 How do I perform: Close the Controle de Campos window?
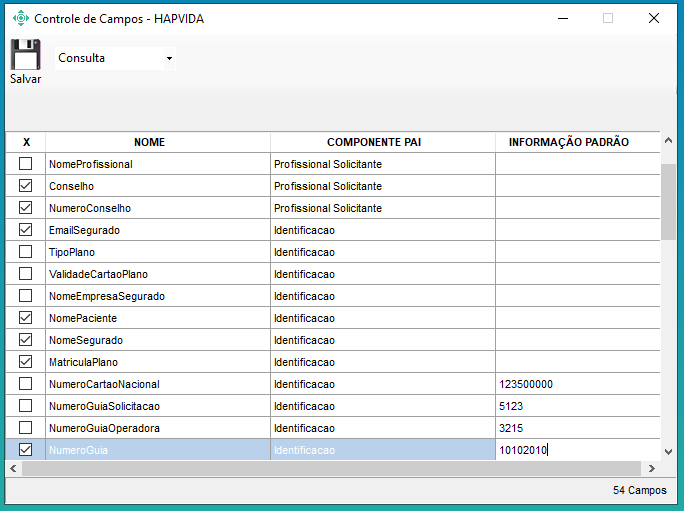[653, 18]
